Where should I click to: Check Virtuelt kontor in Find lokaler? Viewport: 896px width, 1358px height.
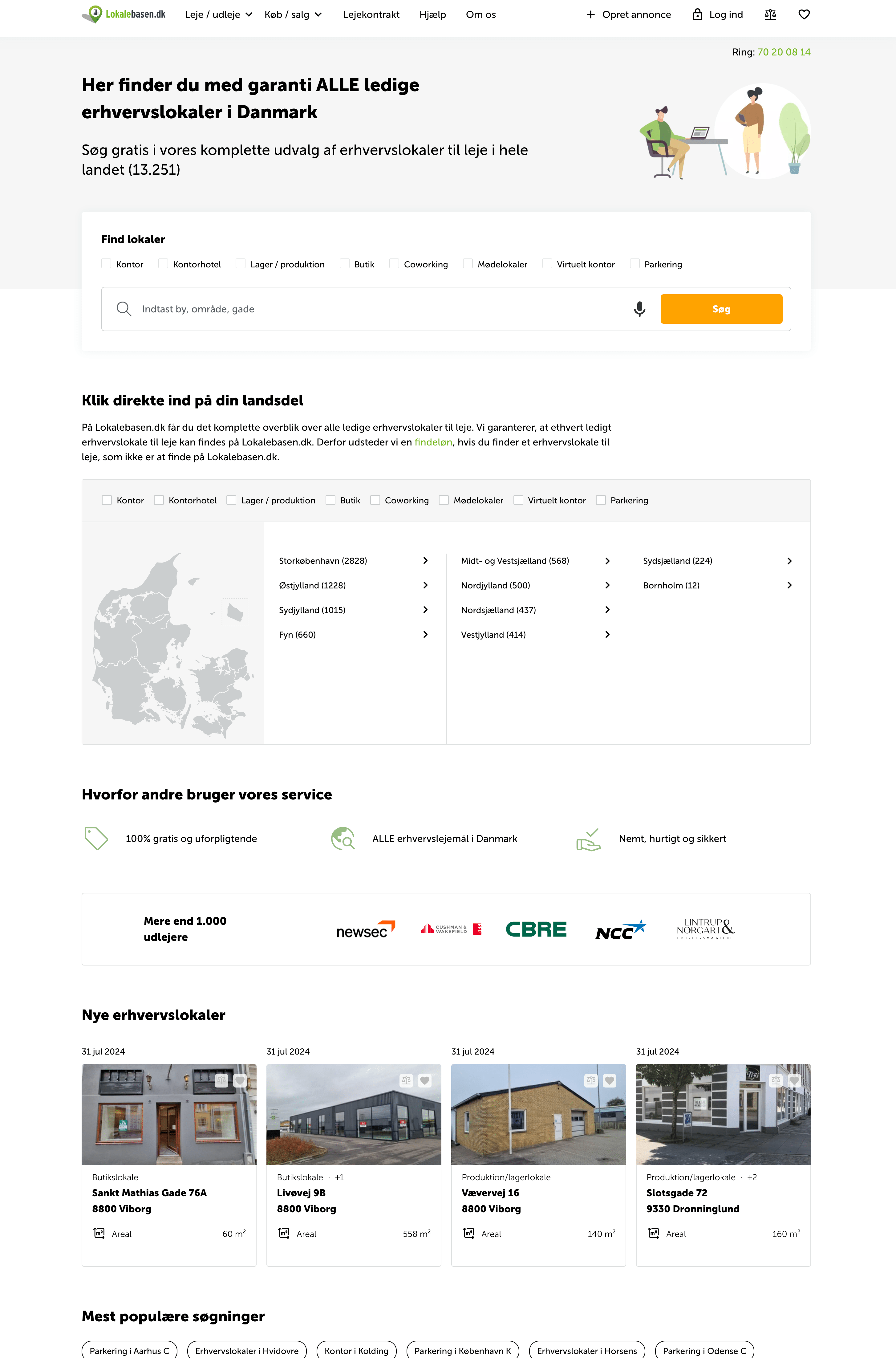tap(547, 263)
